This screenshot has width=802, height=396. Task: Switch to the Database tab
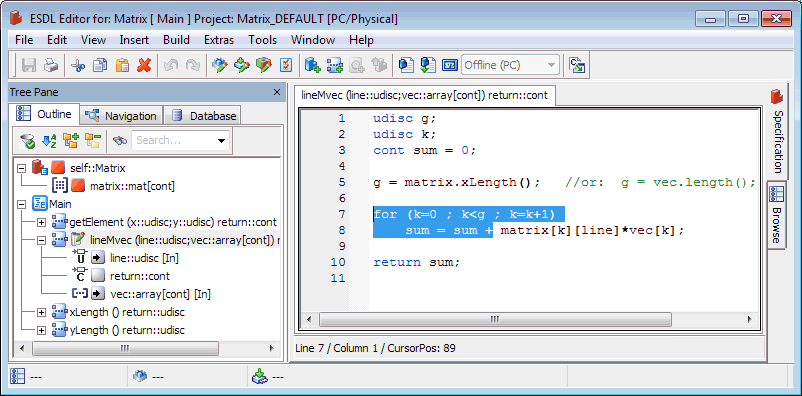[204, 116]
